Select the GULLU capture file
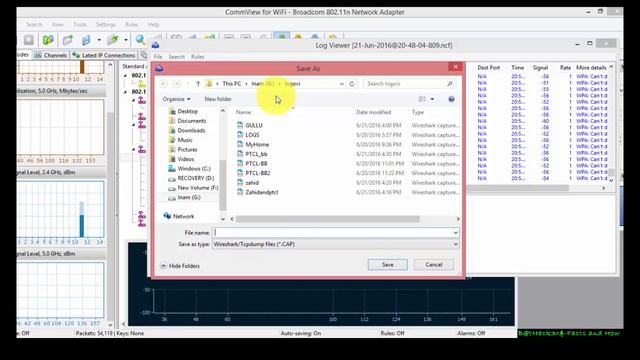 tap(253, 125)
